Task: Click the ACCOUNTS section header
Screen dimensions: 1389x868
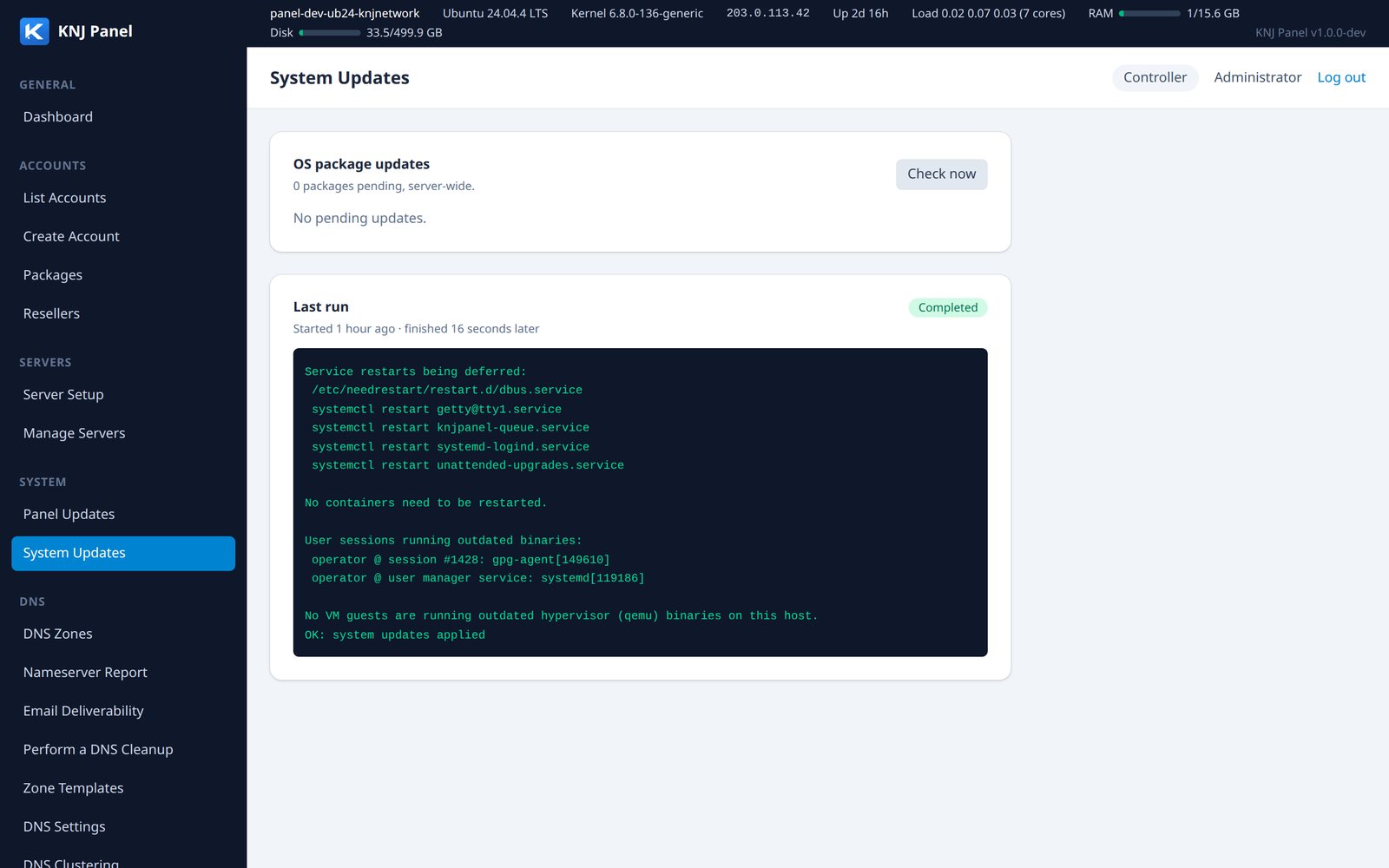Action: (x=52, y=166)
